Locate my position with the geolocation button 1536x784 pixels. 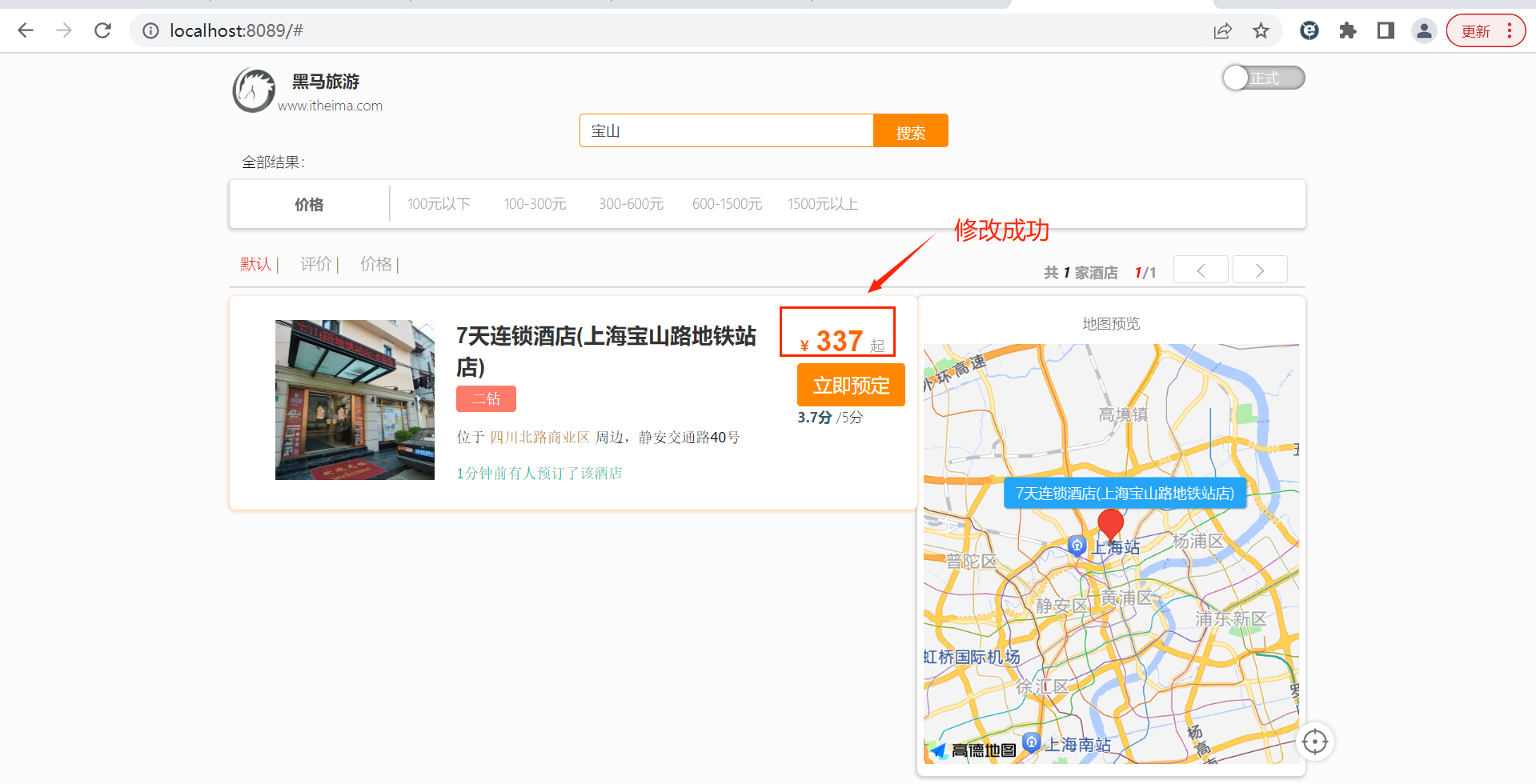click(1314, 742)
